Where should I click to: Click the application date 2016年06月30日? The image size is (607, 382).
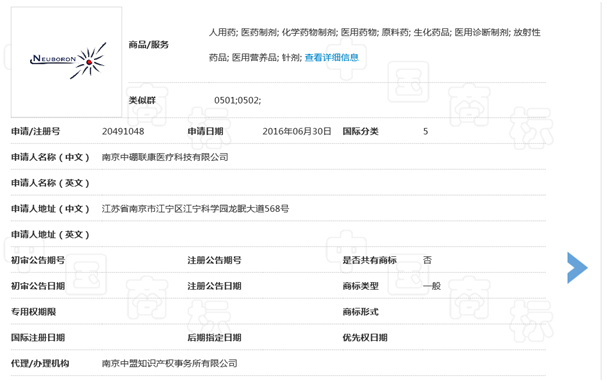coord(297,132)
